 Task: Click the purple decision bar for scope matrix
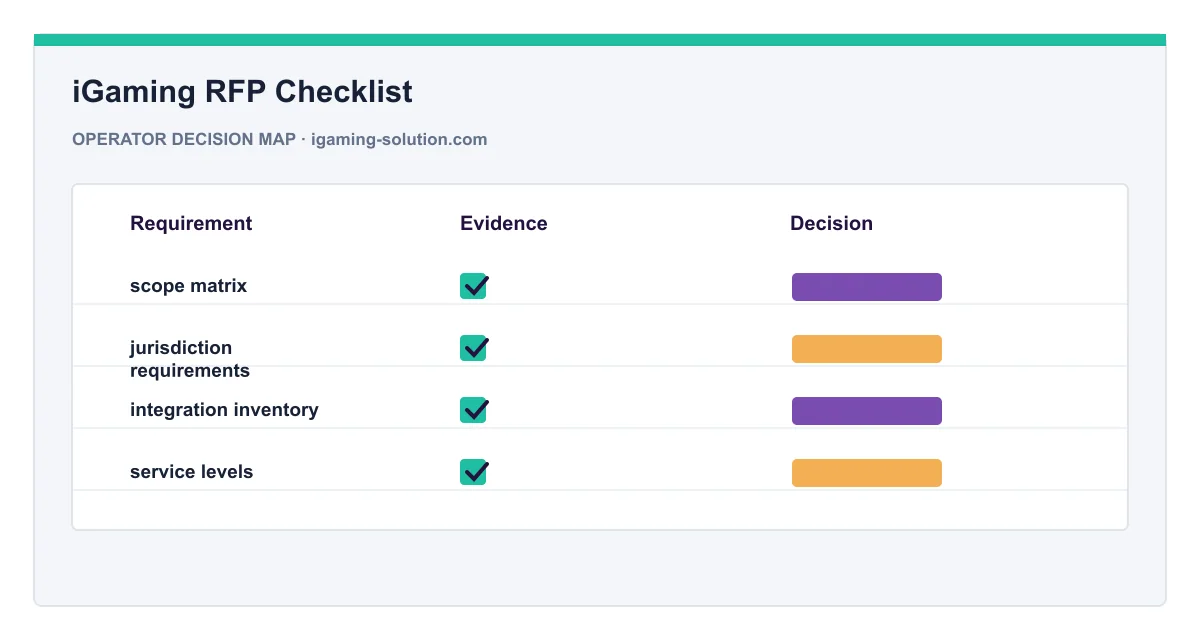[x=867, y=287]
